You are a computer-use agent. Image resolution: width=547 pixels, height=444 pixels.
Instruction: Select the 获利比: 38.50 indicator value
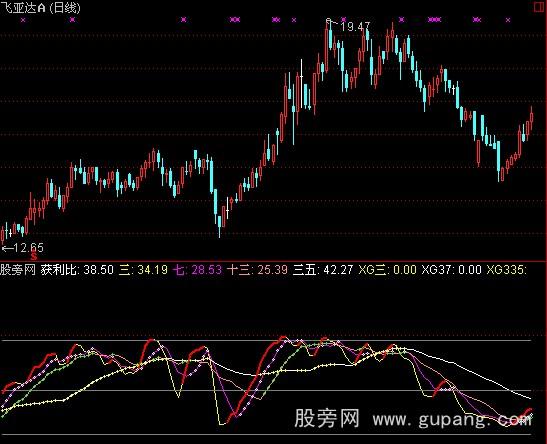(77, 270)
